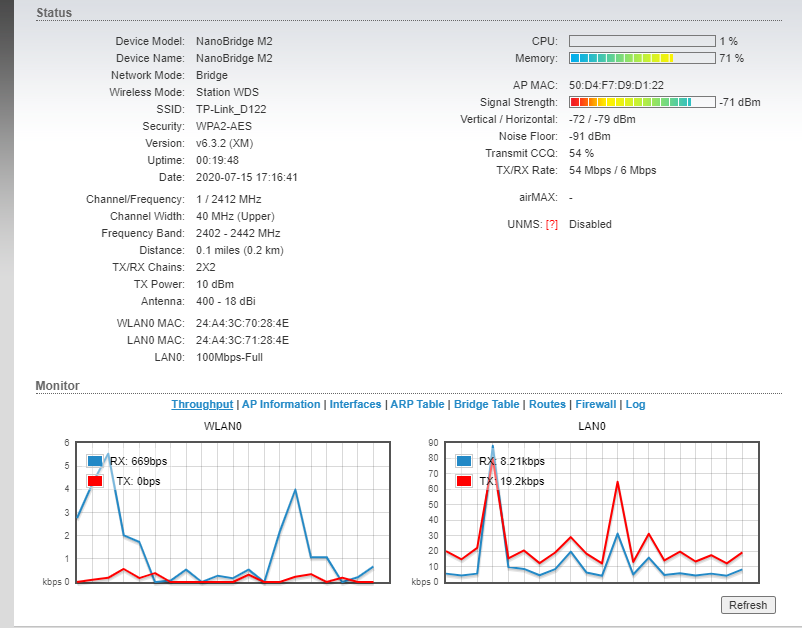Click the Transmit CCQ value 54 %
802x628 pixels.
582,153
